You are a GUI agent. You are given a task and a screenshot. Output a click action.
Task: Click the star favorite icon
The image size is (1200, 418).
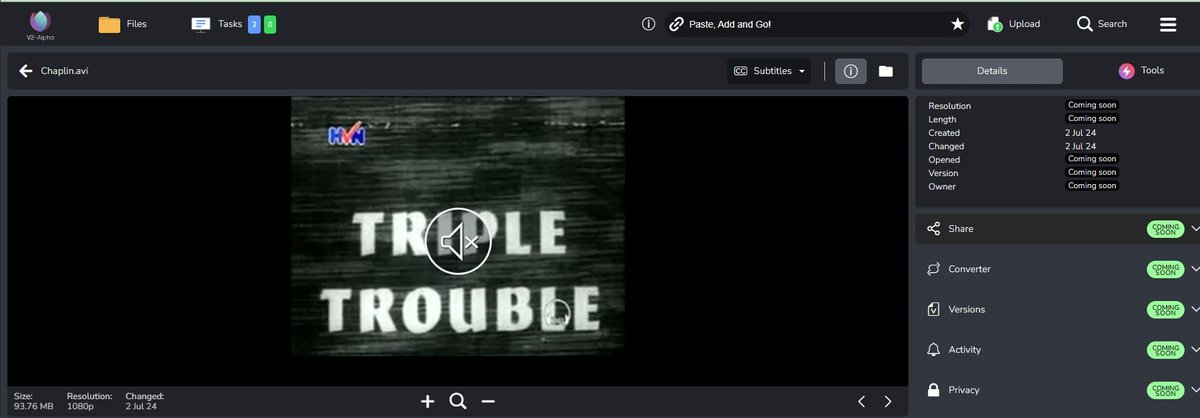(957, 24)
